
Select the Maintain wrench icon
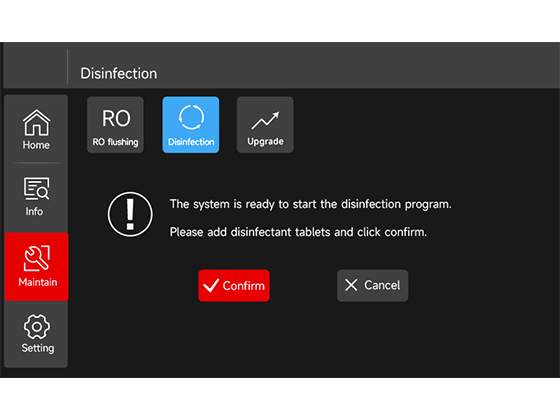(x=36, y=258)
